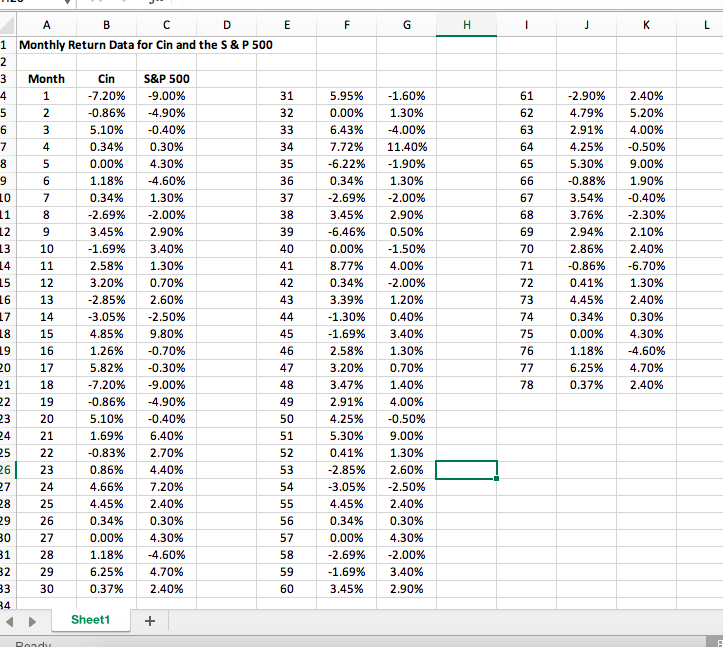Click the selected empty cell H26

[x=466, y=470]
